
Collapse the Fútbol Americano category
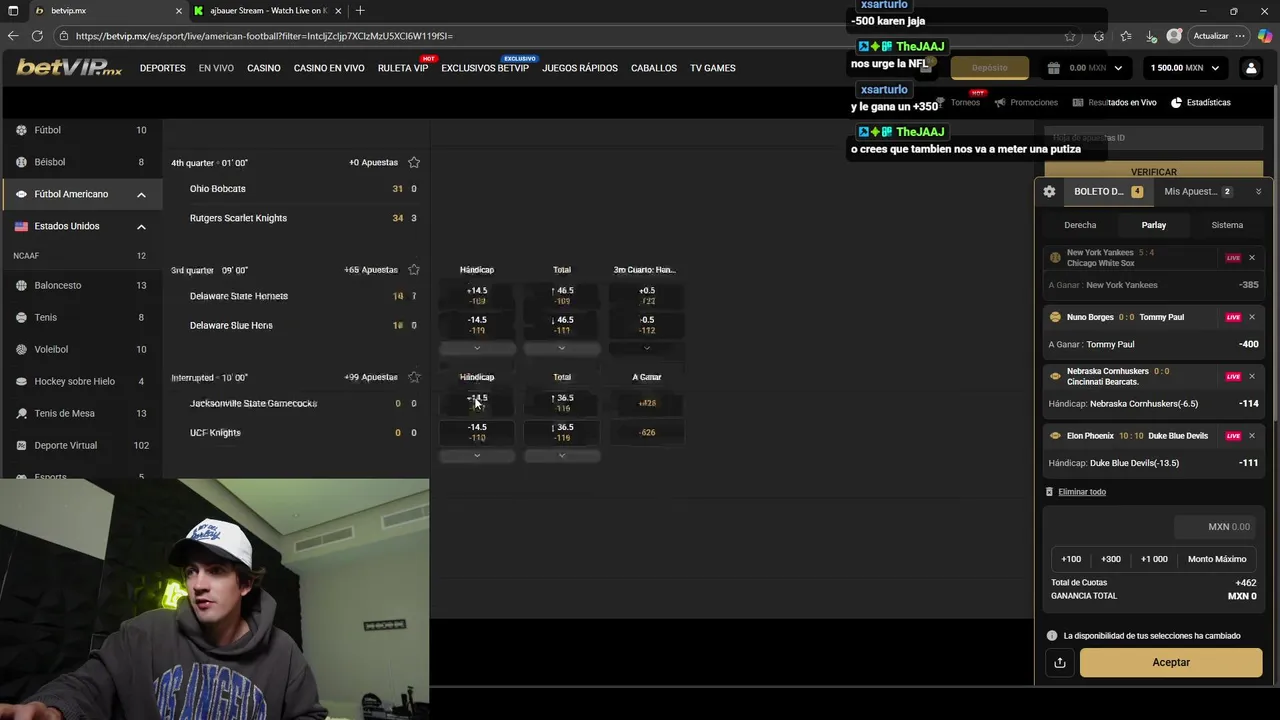tap(141, 194)
